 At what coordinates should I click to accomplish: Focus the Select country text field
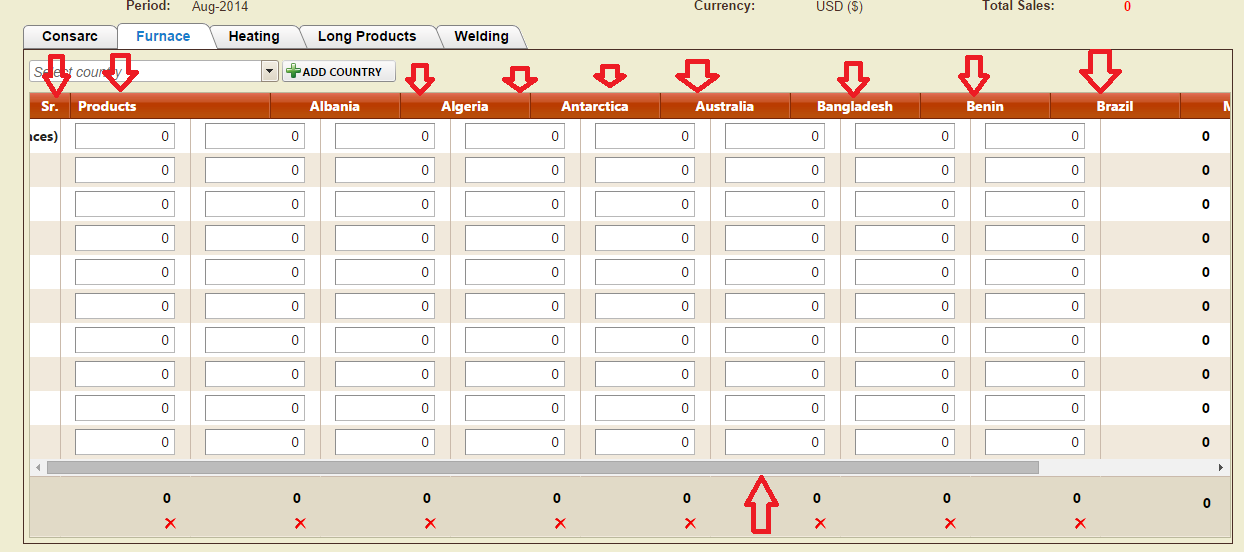coord(146,72)
